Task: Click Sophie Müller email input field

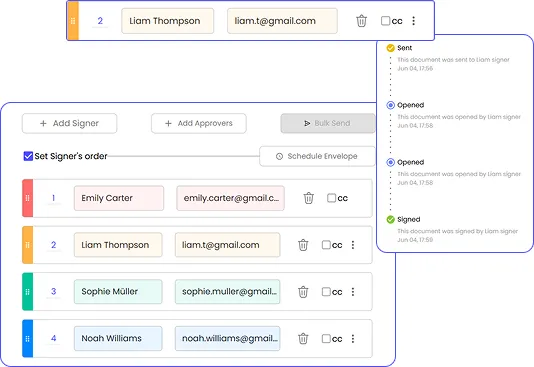Action: pyautogui.click(x=227, y=291)
